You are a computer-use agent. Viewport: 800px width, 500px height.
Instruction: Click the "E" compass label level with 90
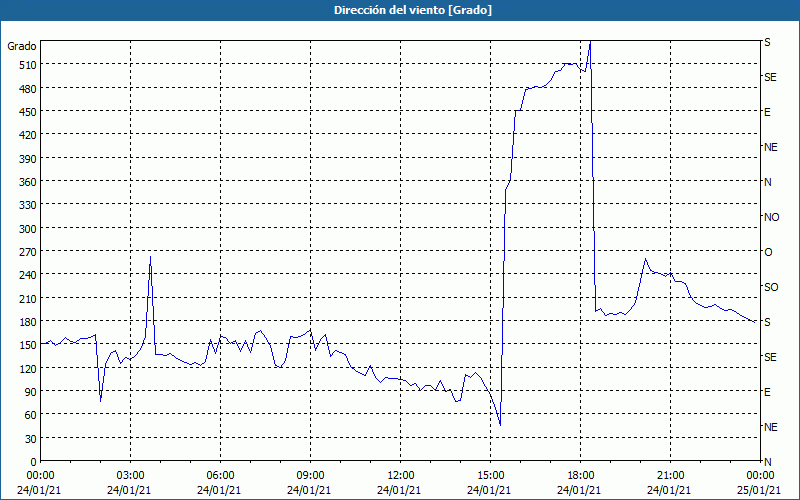(x=767, y=392)
